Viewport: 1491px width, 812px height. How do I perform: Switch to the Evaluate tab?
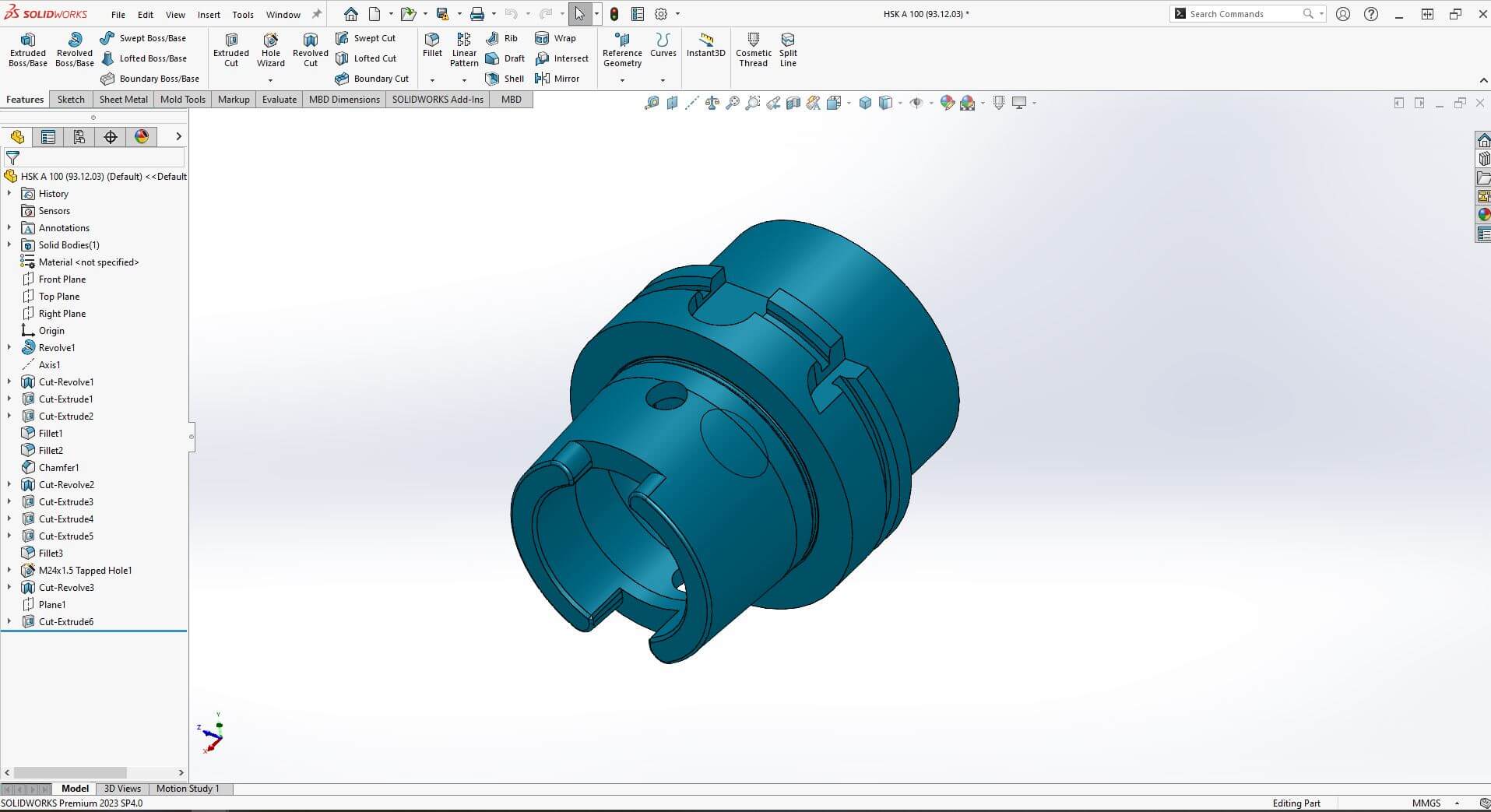pos(279,100)
